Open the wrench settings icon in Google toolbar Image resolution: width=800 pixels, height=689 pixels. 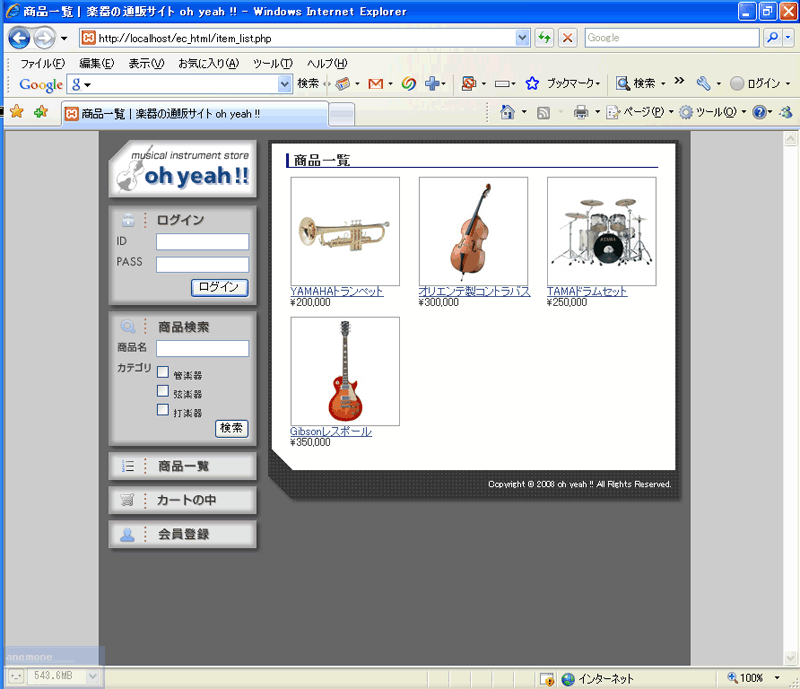tap(704, 83)
